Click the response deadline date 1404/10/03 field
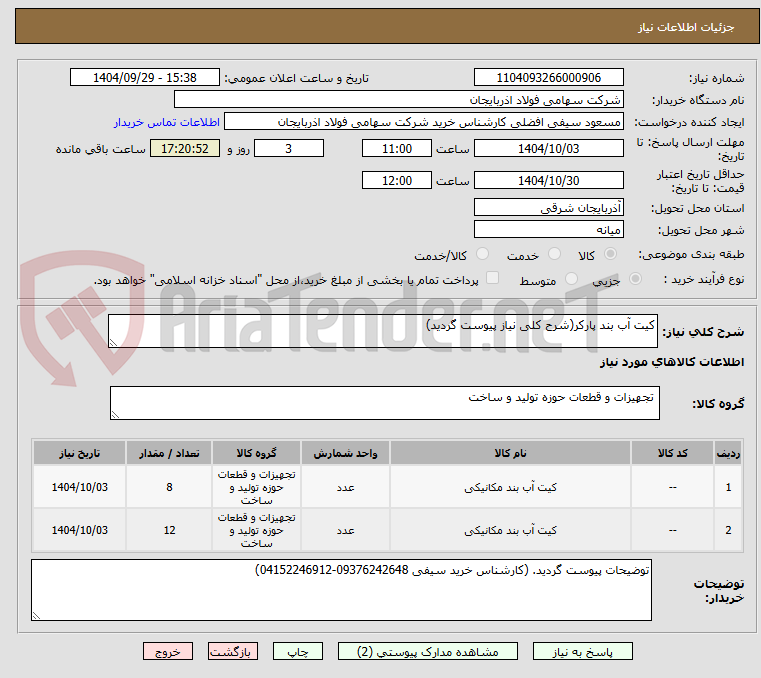This screenshot has height=678, width=761. (x=548, y=148)
